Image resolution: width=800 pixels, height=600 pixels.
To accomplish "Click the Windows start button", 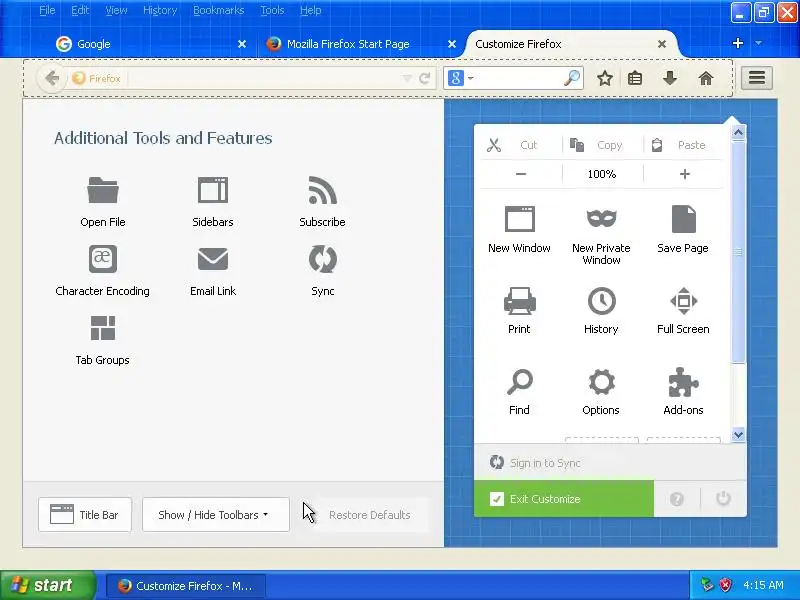I will [47, 585].
